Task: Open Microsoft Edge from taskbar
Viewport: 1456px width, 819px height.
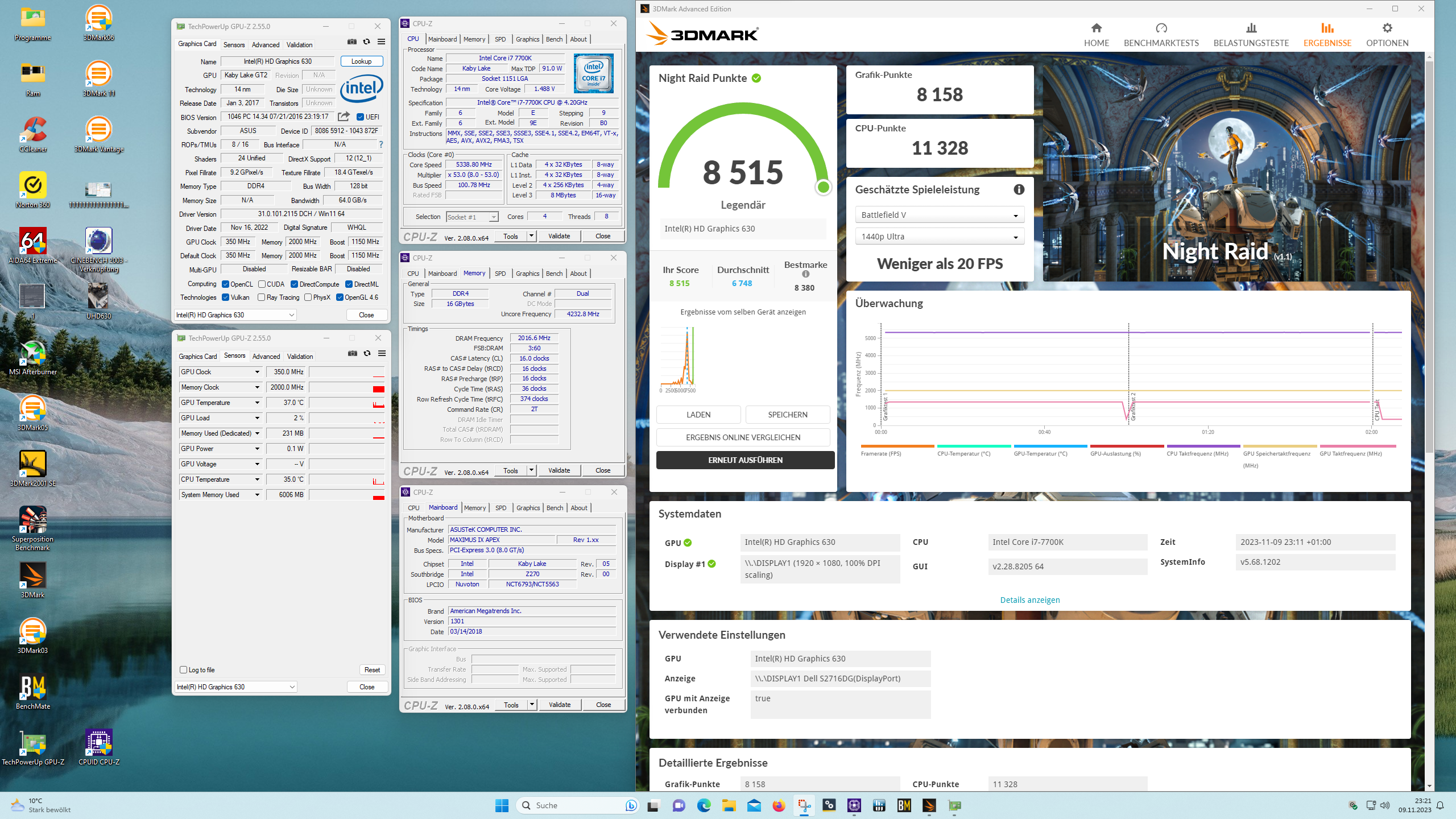Action: pos(704,805)
